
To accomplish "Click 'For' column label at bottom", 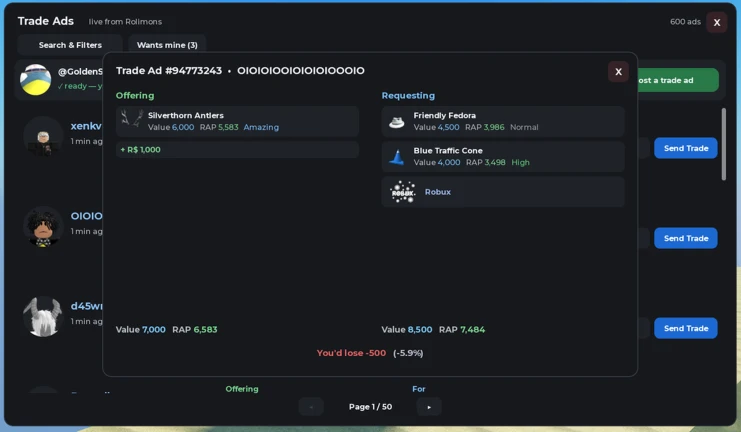I will pyautogui.click(x=419, y=389).
